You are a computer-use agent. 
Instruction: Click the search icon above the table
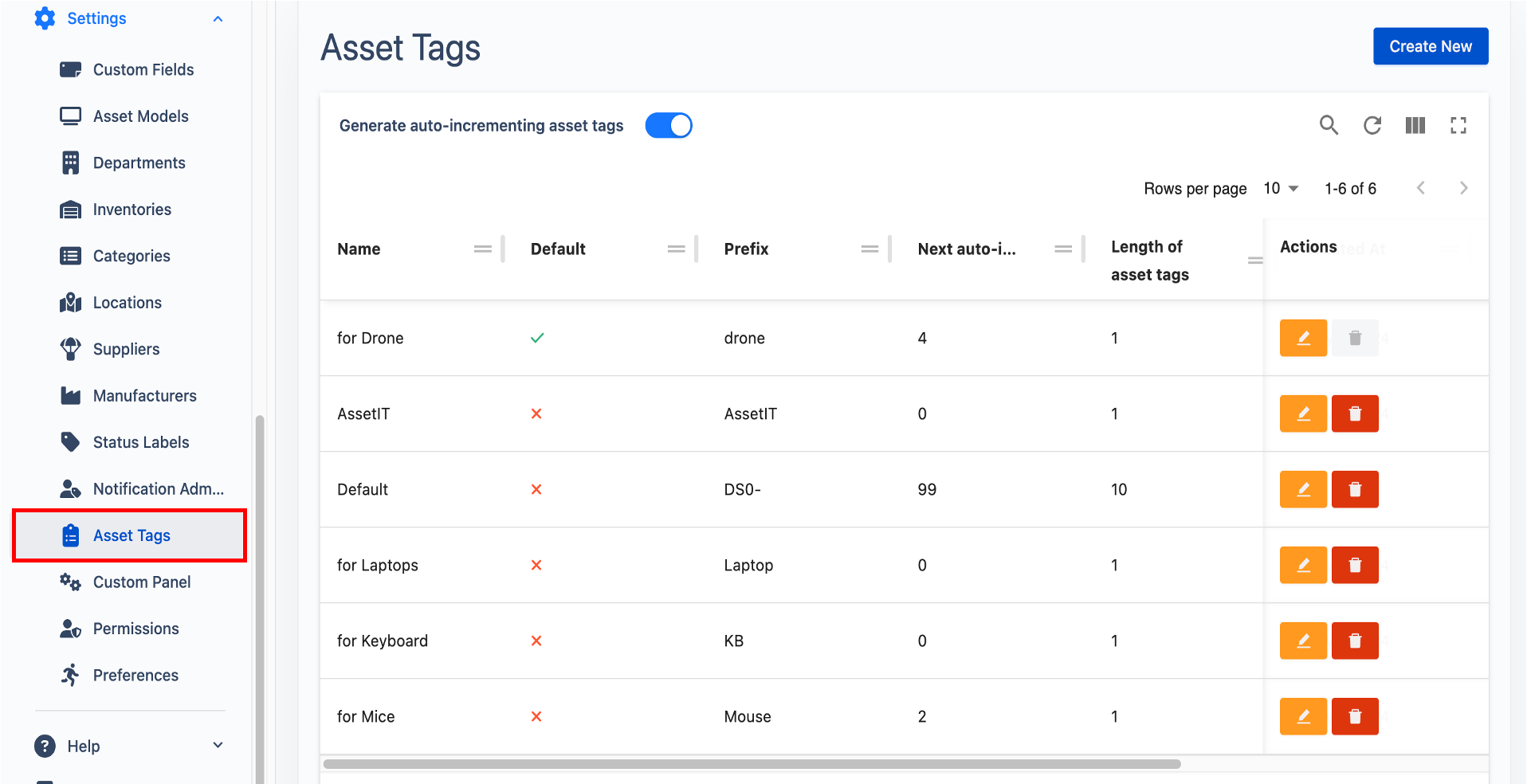(x=1329, y=125)
